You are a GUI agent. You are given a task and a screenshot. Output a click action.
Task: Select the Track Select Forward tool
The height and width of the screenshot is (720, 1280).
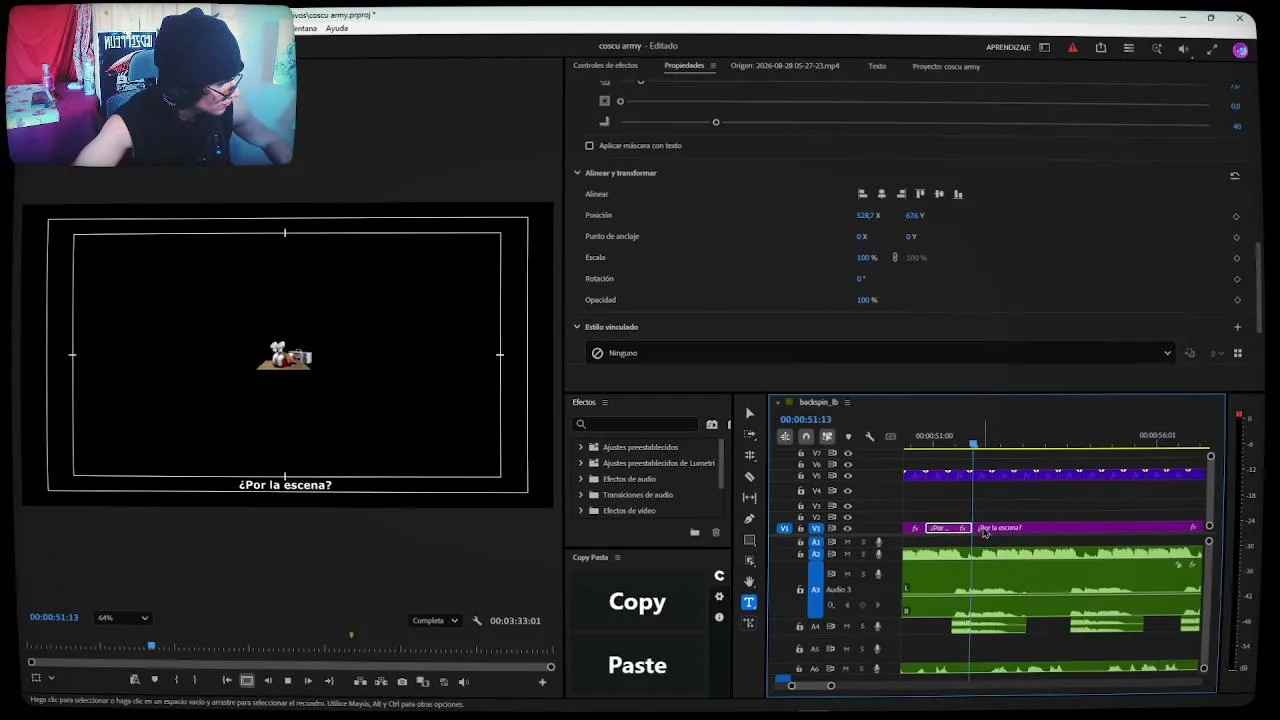pyautogui.click(x=749, y=434)
